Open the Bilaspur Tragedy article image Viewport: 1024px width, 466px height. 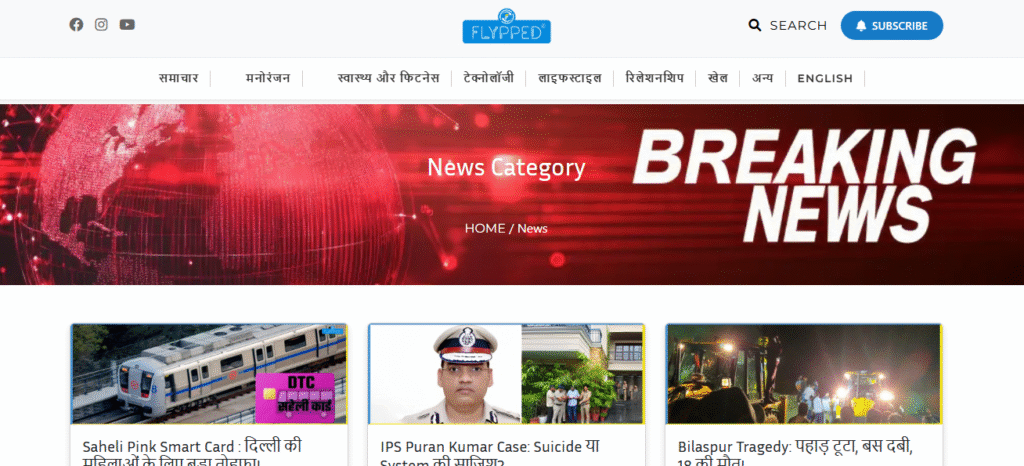803,374
